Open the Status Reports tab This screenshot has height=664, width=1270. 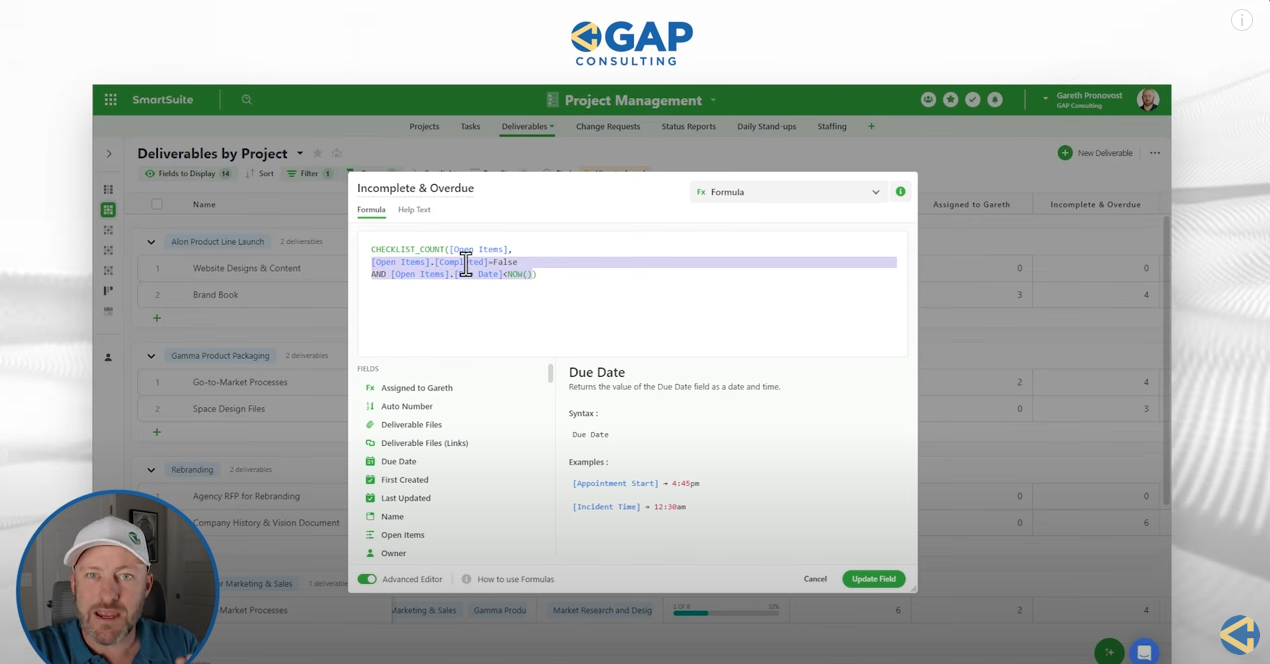tap(688, 127)
